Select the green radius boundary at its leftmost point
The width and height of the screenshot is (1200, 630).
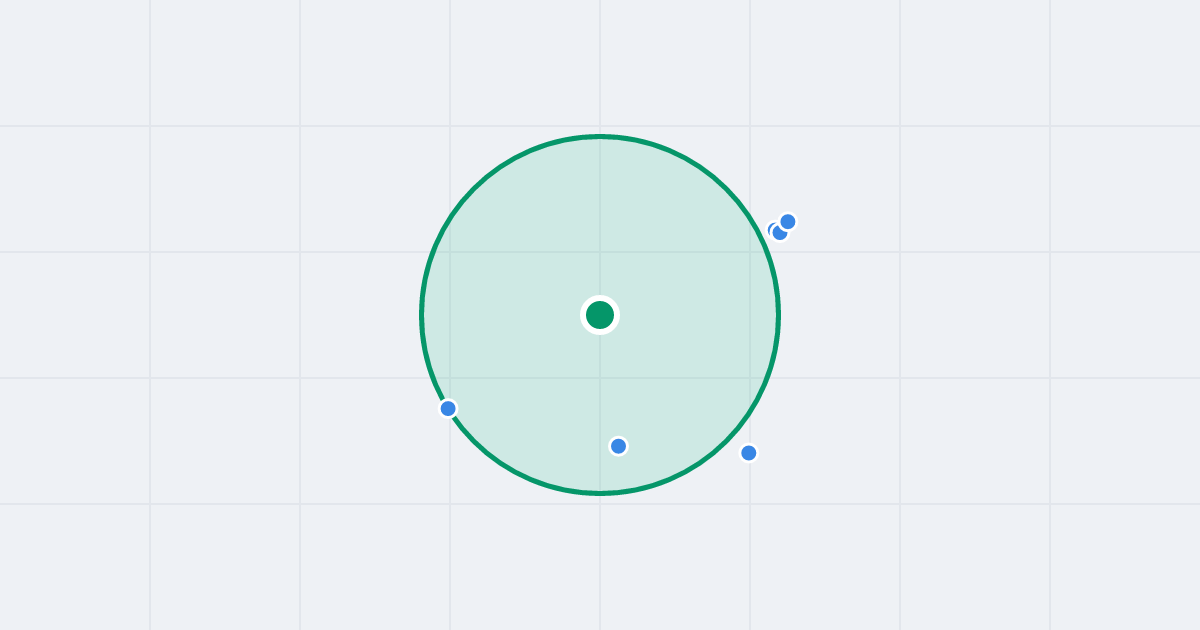tap(421, 315)
